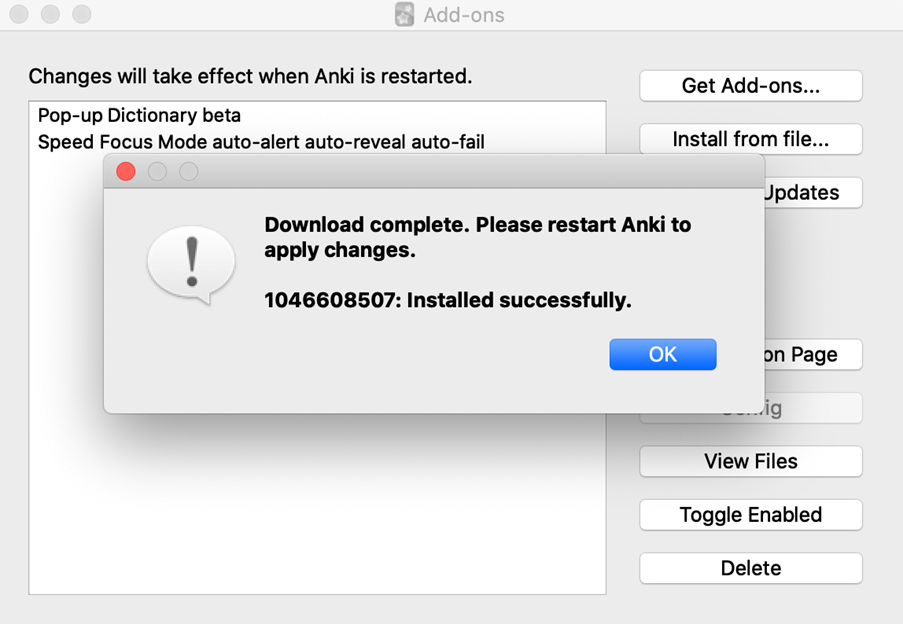This screenshot has height=624, width=903.
Task: Click the Add-ons window gray close circle
Action: [x=19, y=14]
